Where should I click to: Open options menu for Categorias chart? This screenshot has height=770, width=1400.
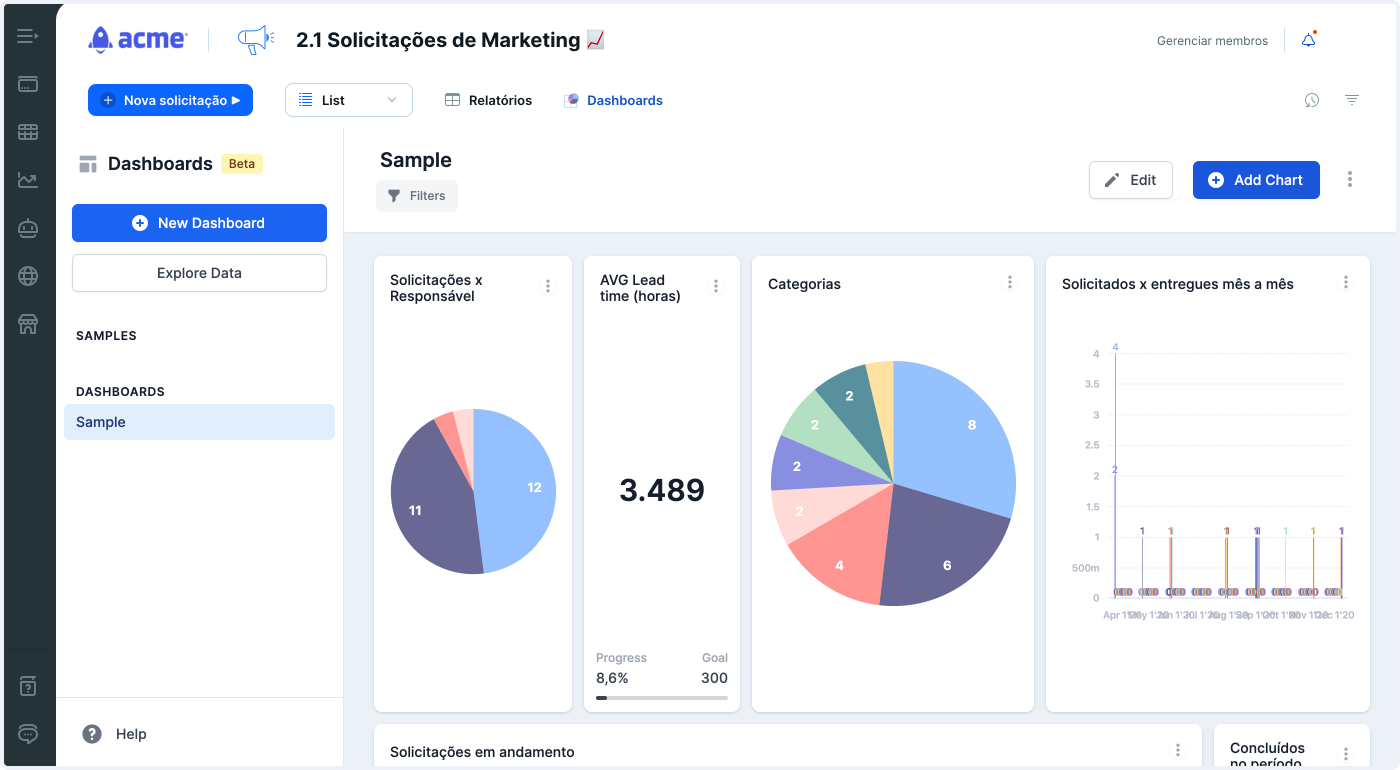pos(1010,283)
